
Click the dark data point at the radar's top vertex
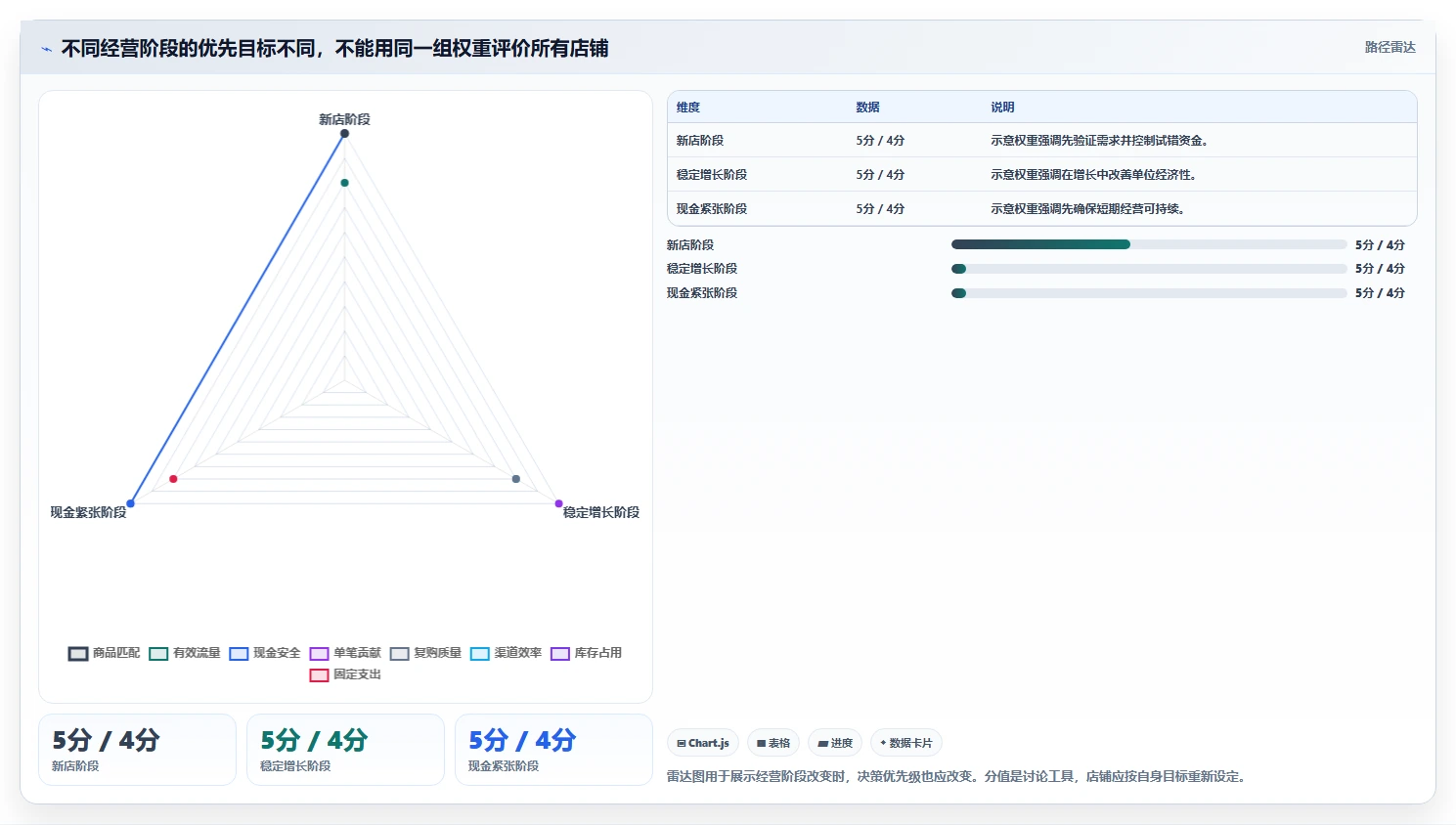[344, 134]
